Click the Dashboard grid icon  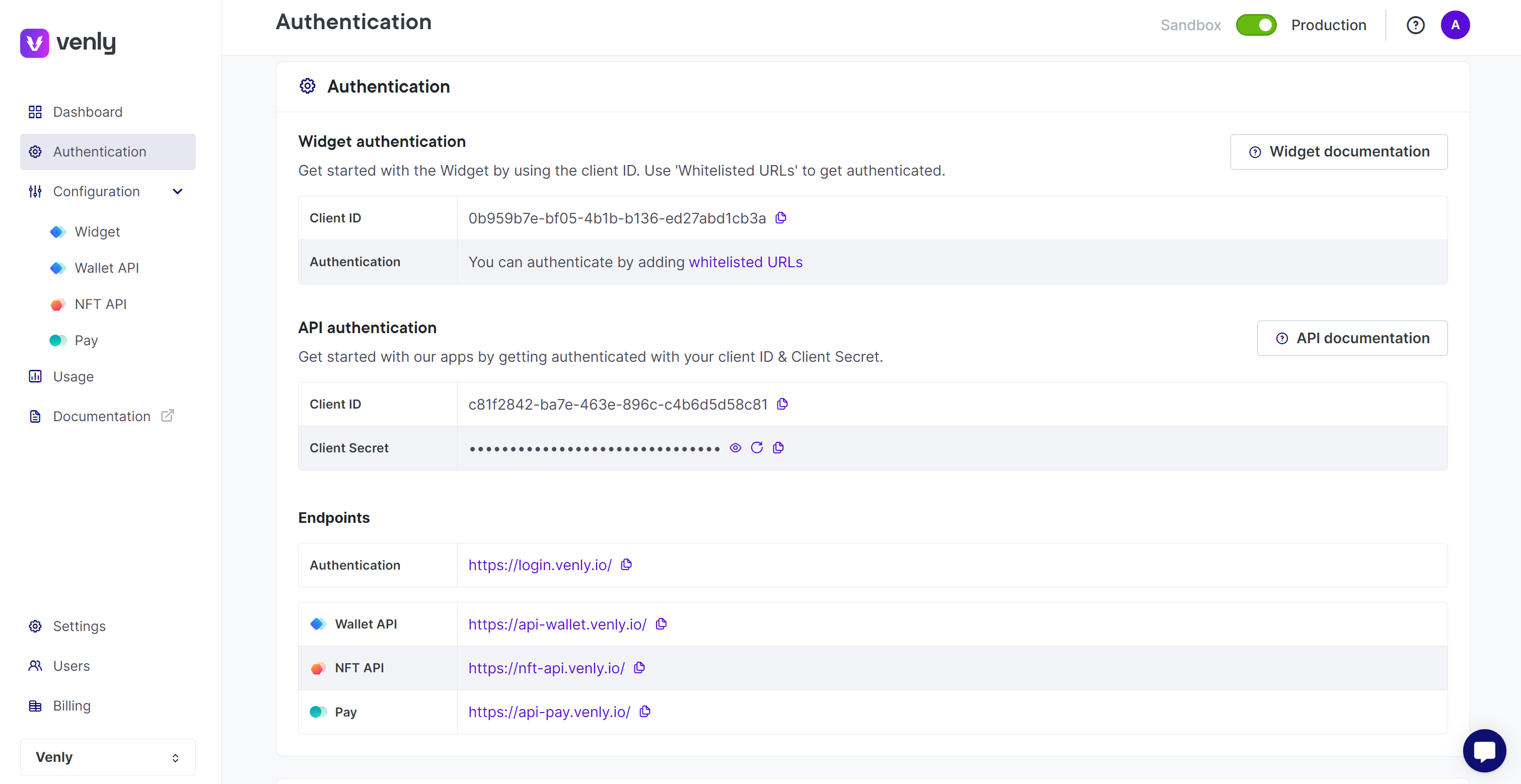pos(35,112)
